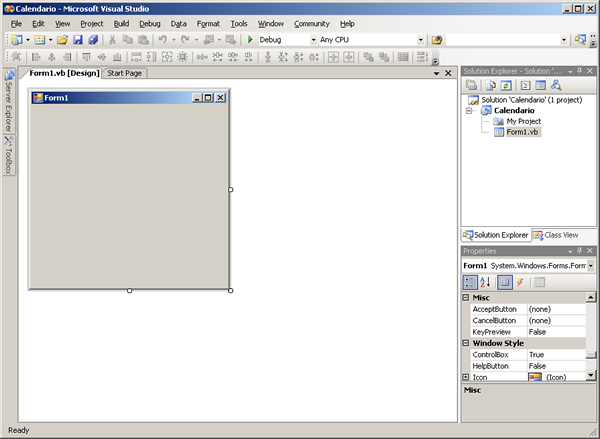Click the Make Same Width icon
The width and height of the screenshot is (600, 439).
point(136,57)
